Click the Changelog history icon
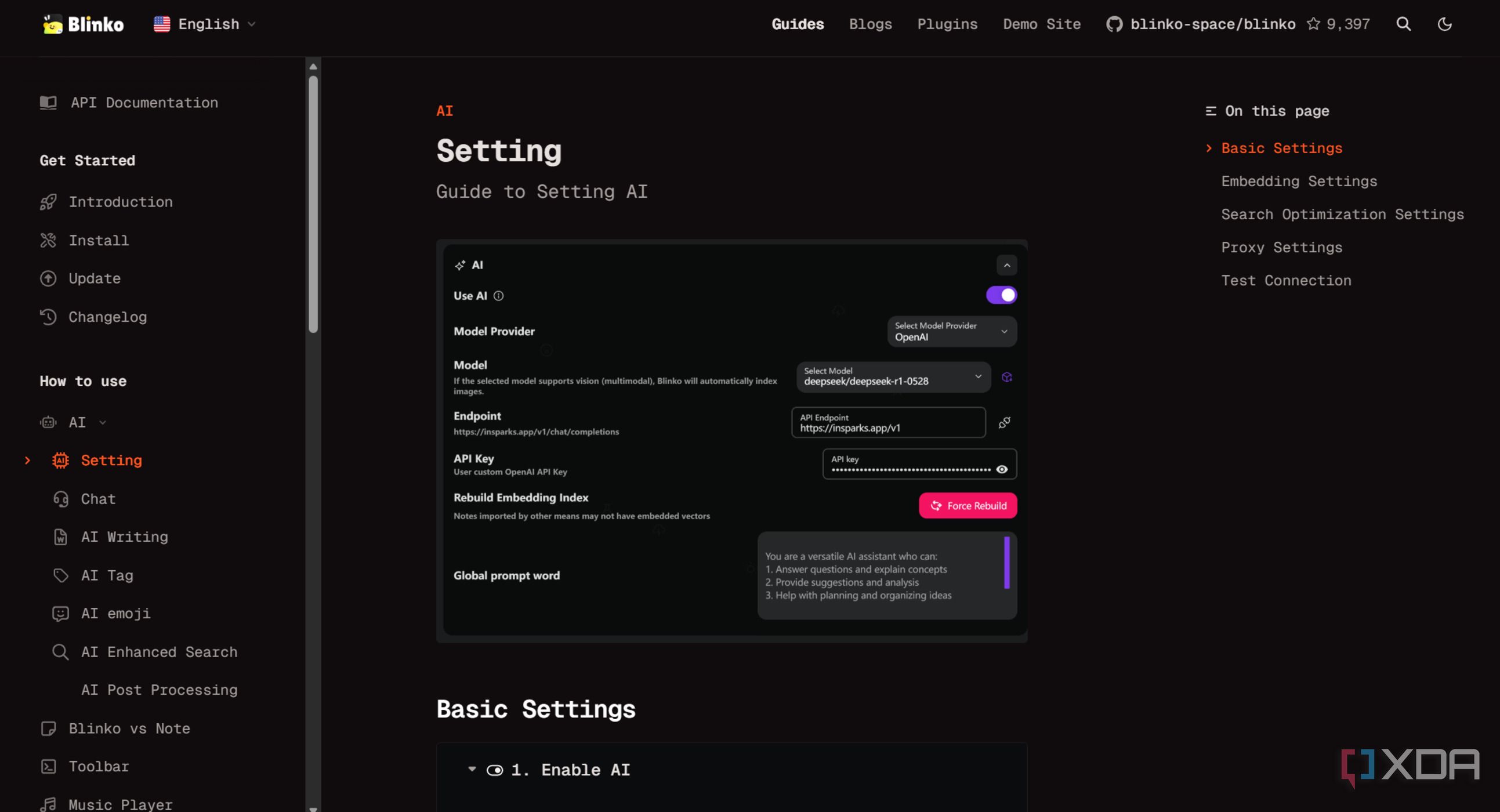1500x812 pixels. (48, 317)
